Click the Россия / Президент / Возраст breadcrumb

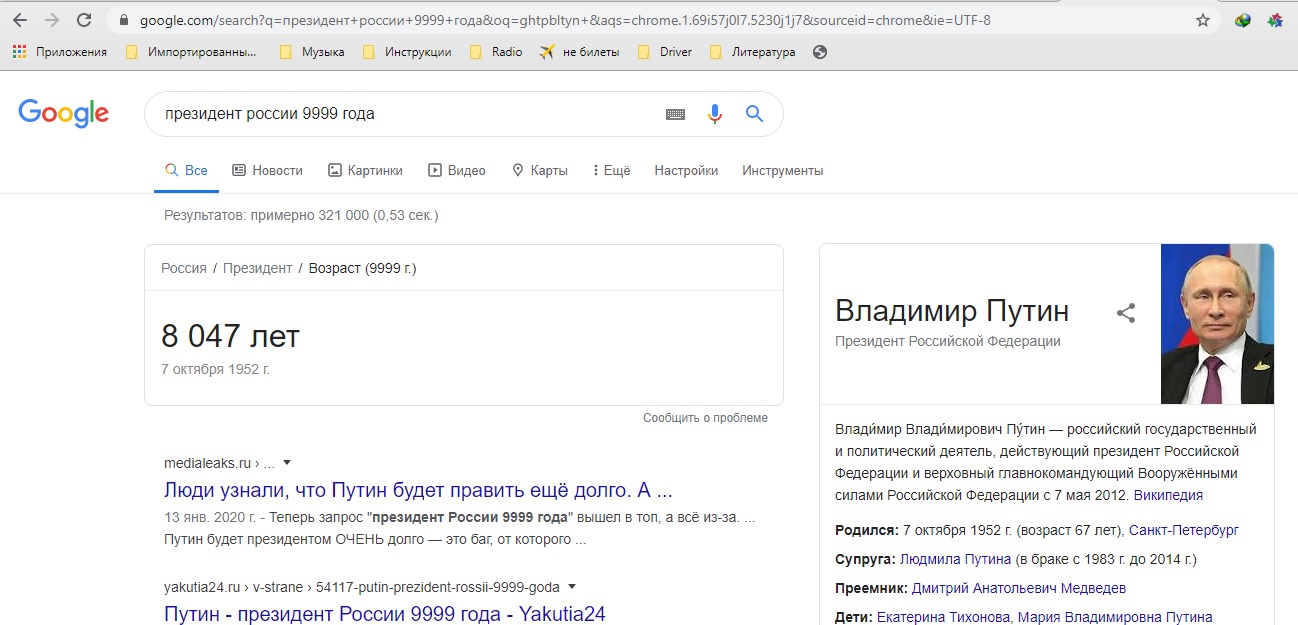click(288, 268)
